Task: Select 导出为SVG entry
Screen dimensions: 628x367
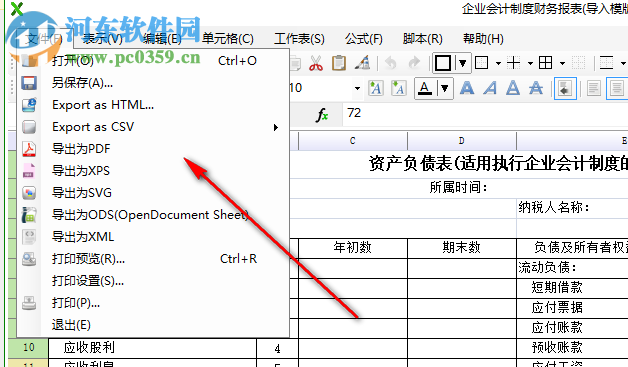Action: (x=153, y=193)
